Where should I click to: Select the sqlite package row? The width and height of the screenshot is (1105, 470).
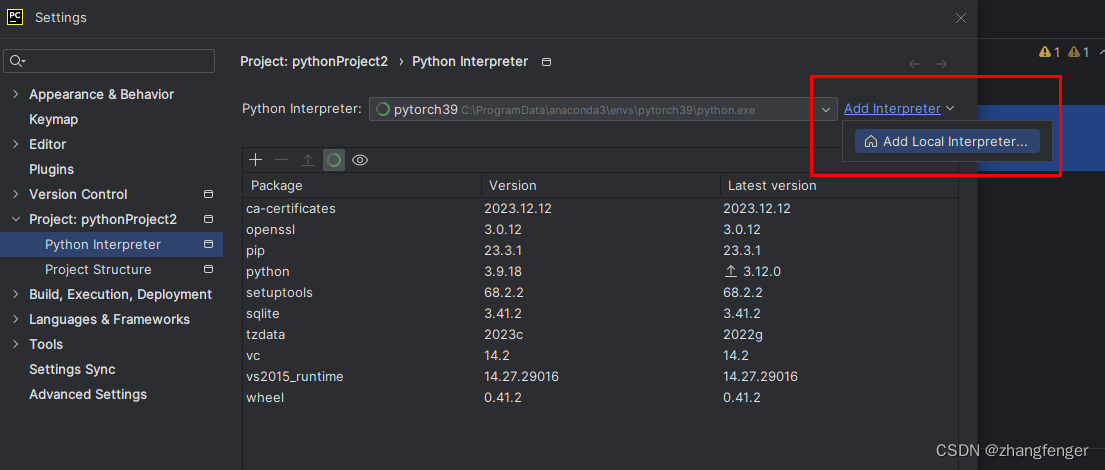coord(600,314)
